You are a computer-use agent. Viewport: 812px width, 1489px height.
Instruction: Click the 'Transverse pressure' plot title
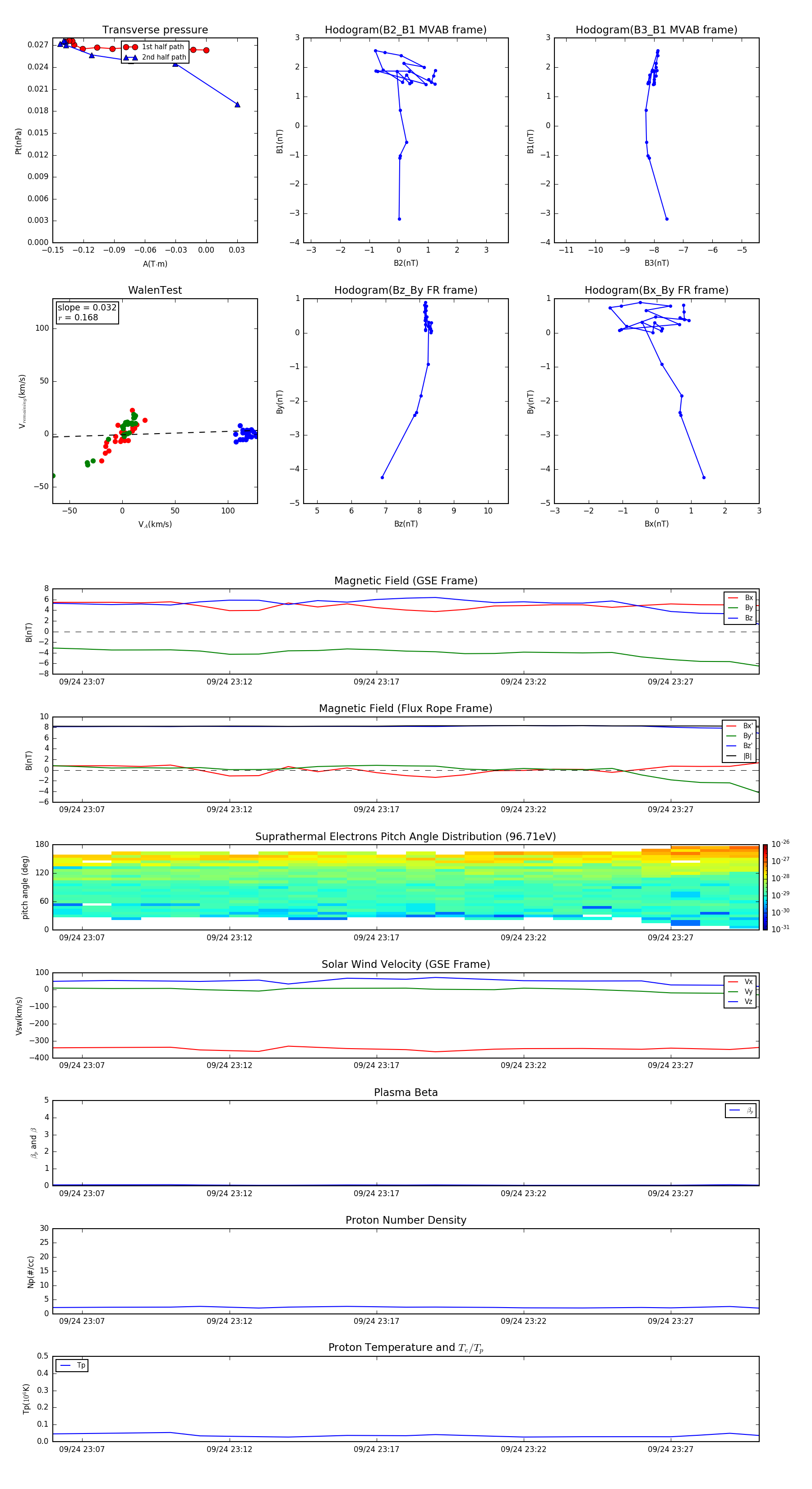click(155, 30)
